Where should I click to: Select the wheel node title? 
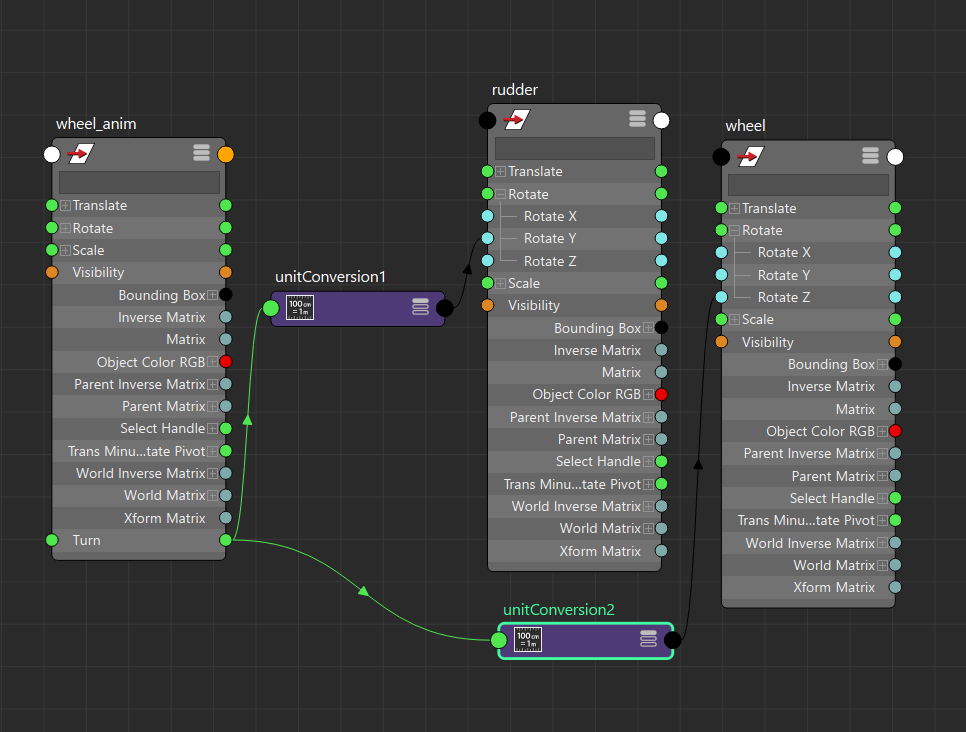pyautogui.click(x=745, y=126)
